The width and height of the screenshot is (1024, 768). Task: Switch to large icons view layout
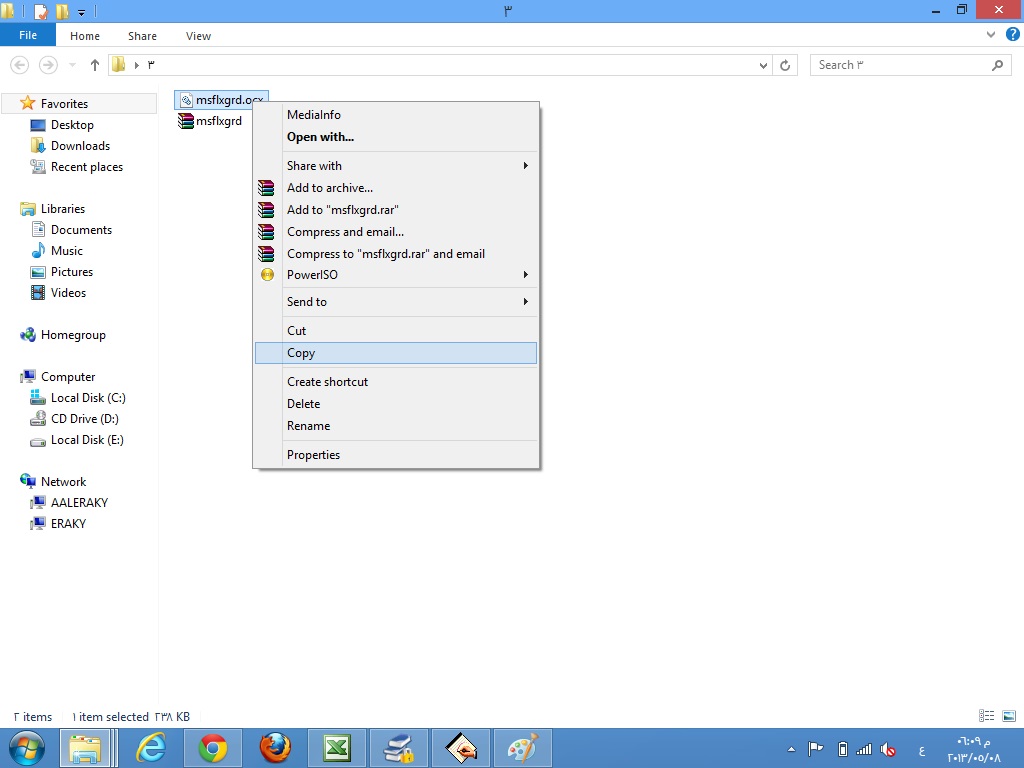(1009, 716)
